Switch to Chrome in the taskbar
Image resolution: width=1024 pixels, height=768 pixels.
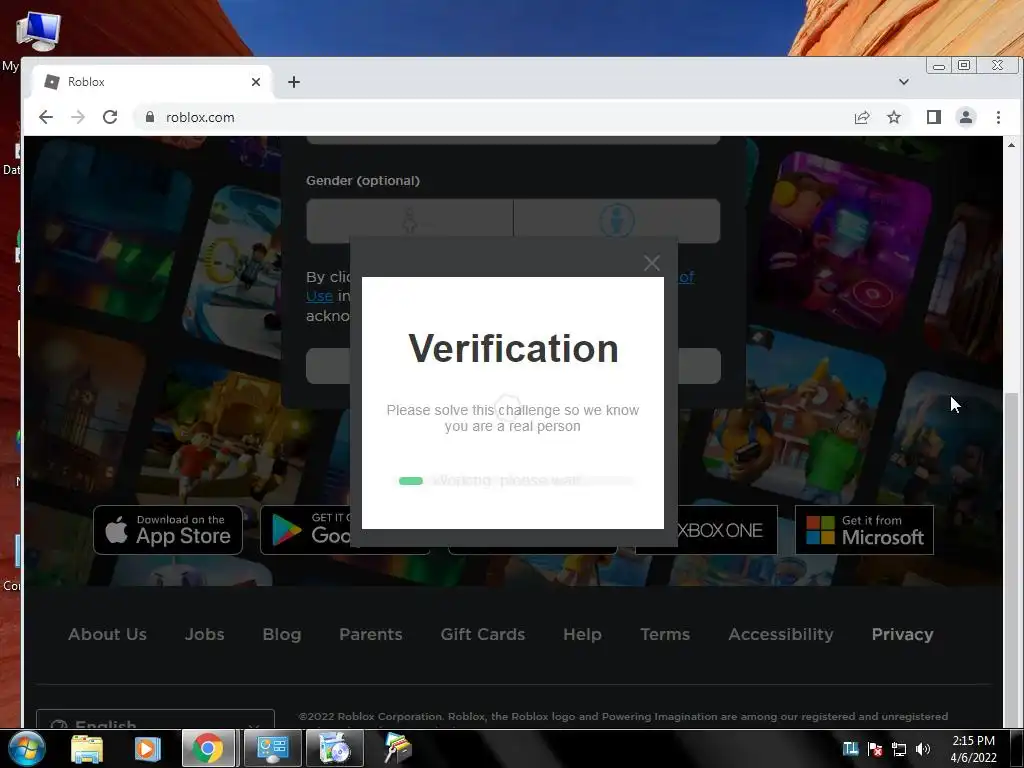[208, 748]
